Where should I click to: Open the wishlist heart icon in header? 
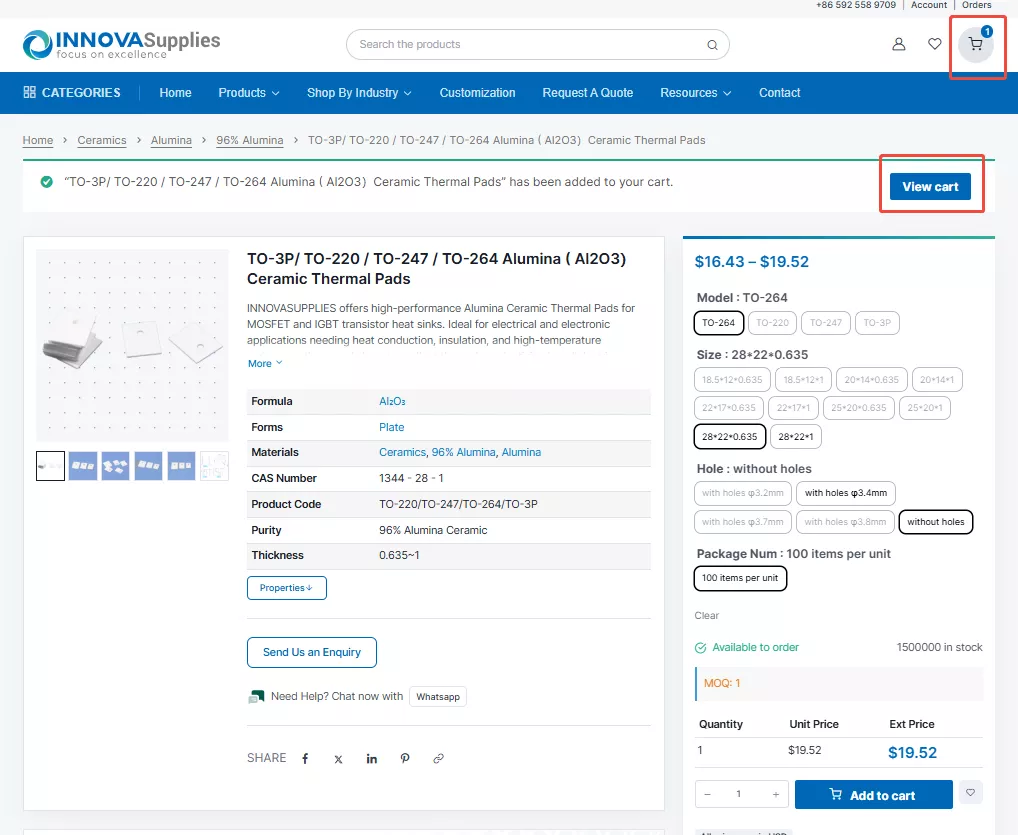(x=934, y=44)
